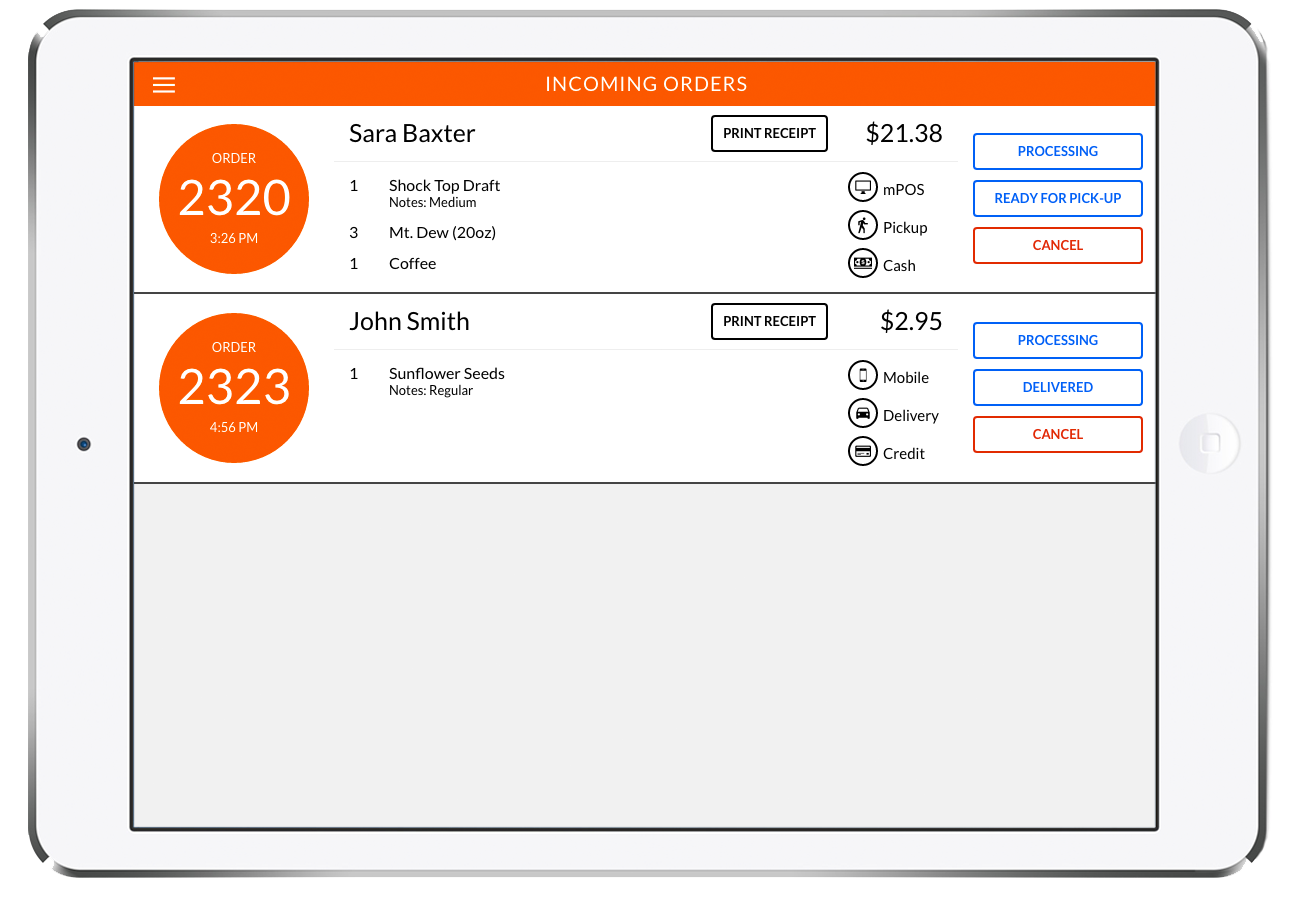This screenshot has height=900, width=1300.
Task: Select the order 2320 orange circle
Action: (234, 199)
